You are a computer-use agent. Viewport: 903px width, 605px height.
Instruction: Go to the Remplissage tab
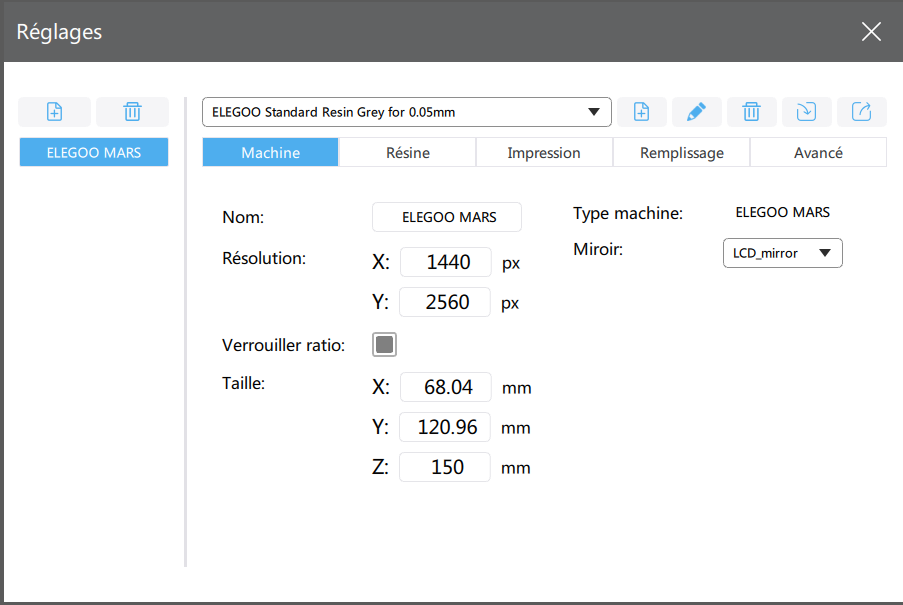(x=681, y=153)
